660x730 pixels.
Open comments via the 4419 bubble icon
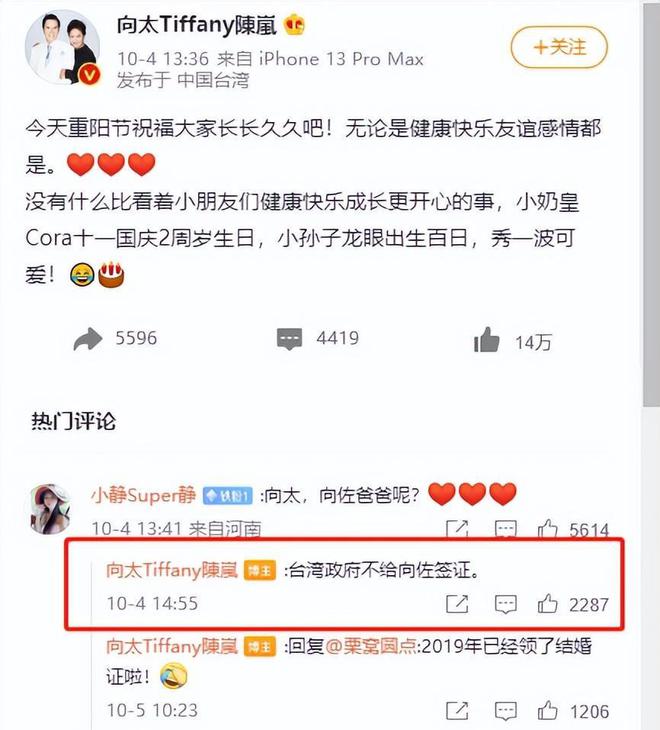coord(289,338)
